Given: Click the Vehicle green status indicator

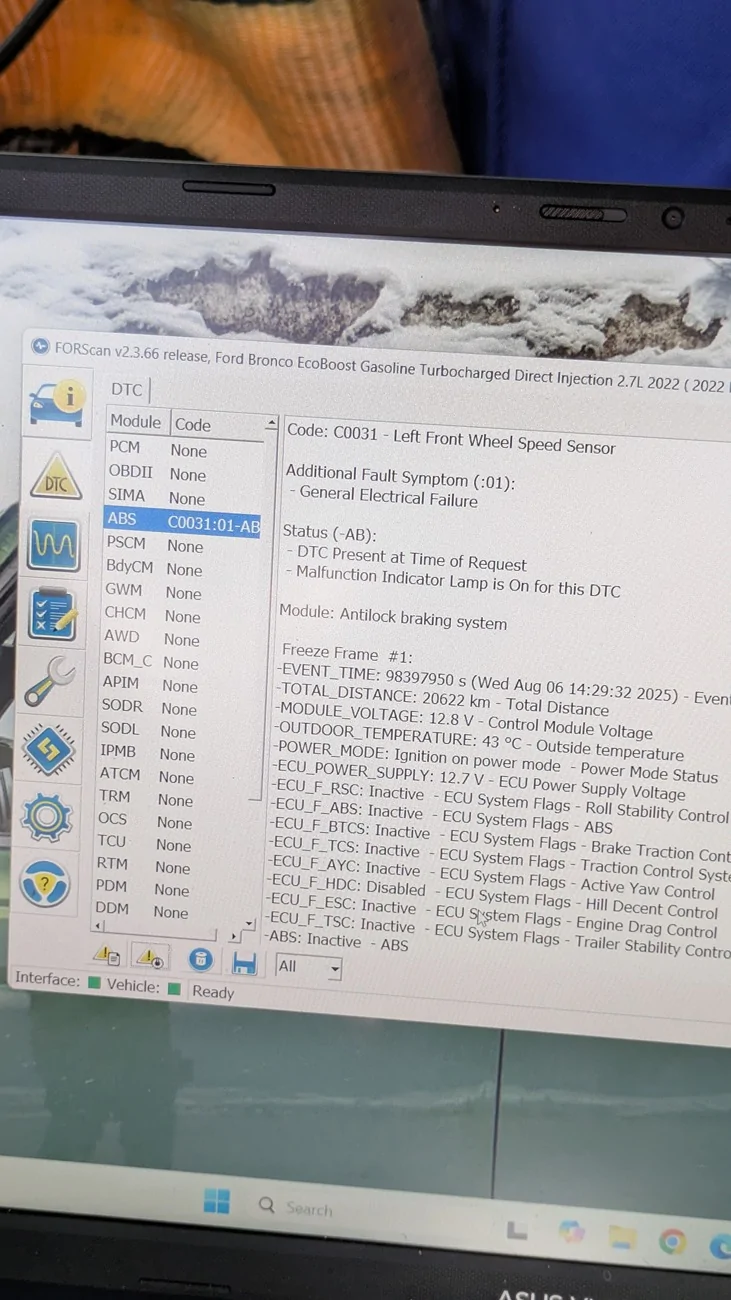Looking at the screenshot, I should pyautogui.click(x=174, y=989).
